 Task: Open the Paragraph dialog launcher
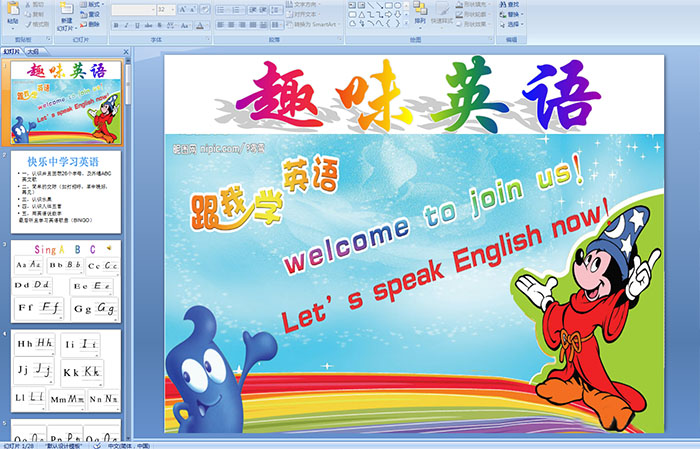[x=340, y=40]
